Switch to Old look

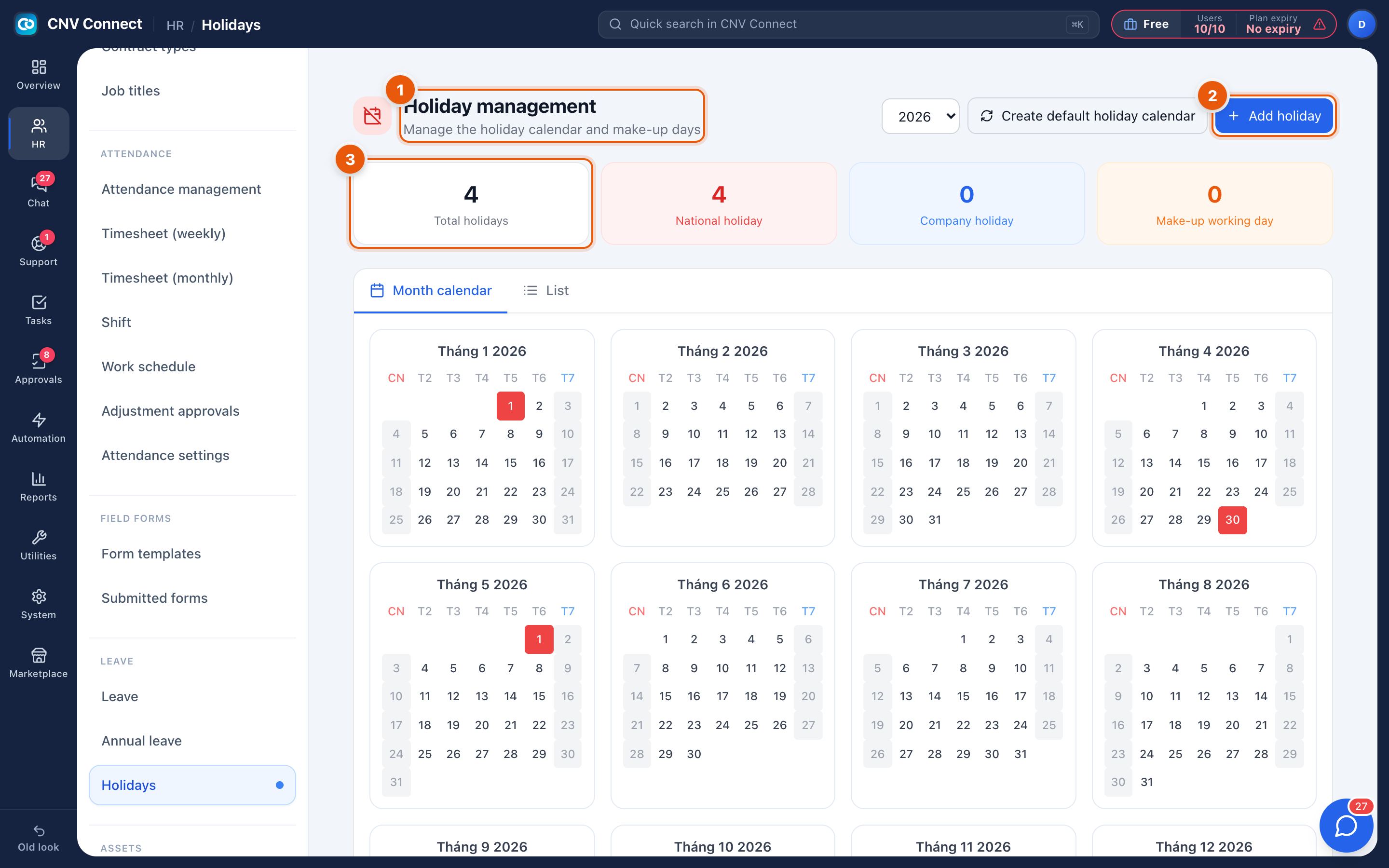(x=39, y=838)
